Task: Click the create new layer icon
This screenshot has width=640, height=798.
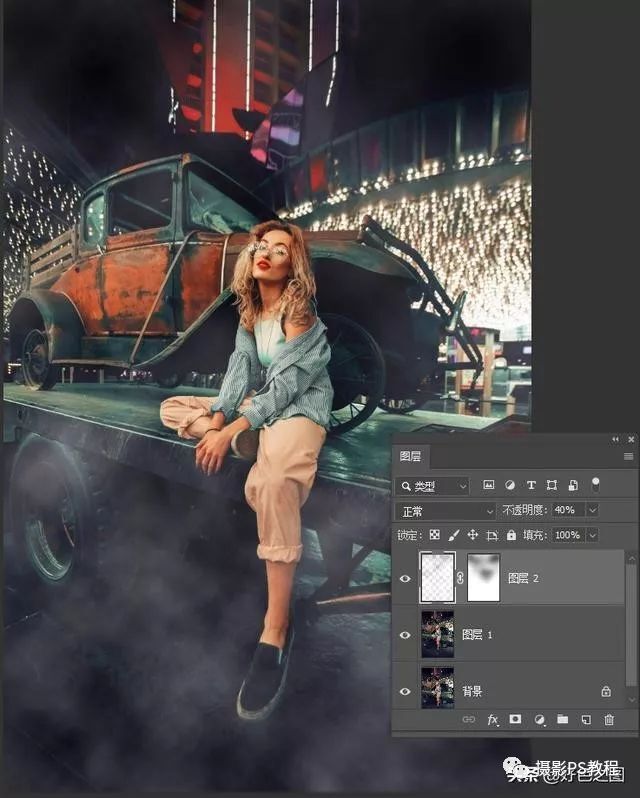Action: pos(585,719)
